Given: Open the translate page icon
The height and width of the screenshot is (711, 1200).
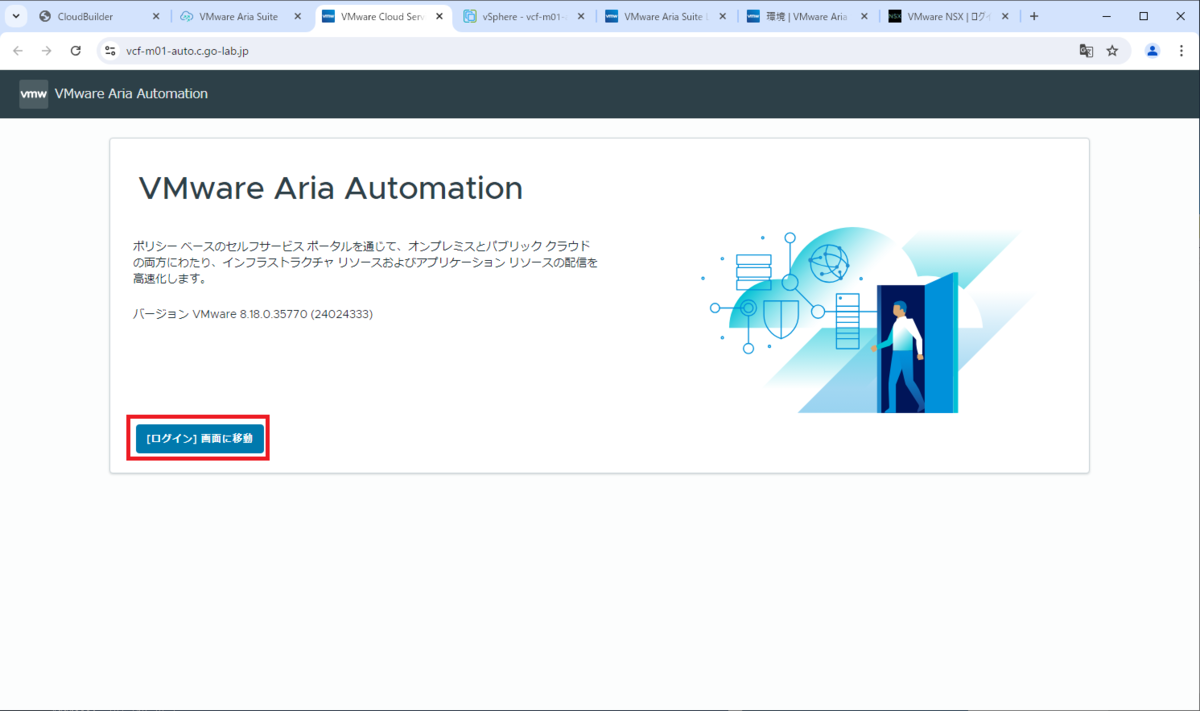Looking at the screenshot, I should point(1086,51).
